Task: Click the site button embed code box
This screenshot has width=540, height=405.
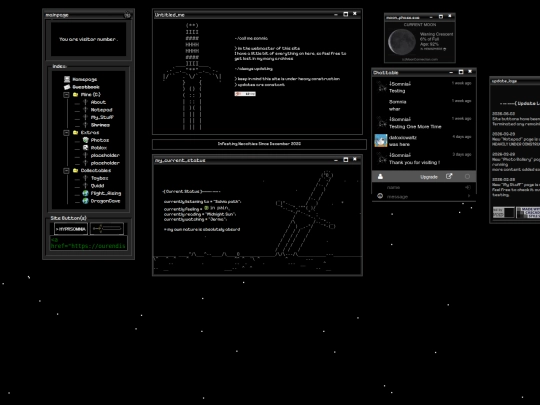Action: pyautogui.click(x=89, y=242)
